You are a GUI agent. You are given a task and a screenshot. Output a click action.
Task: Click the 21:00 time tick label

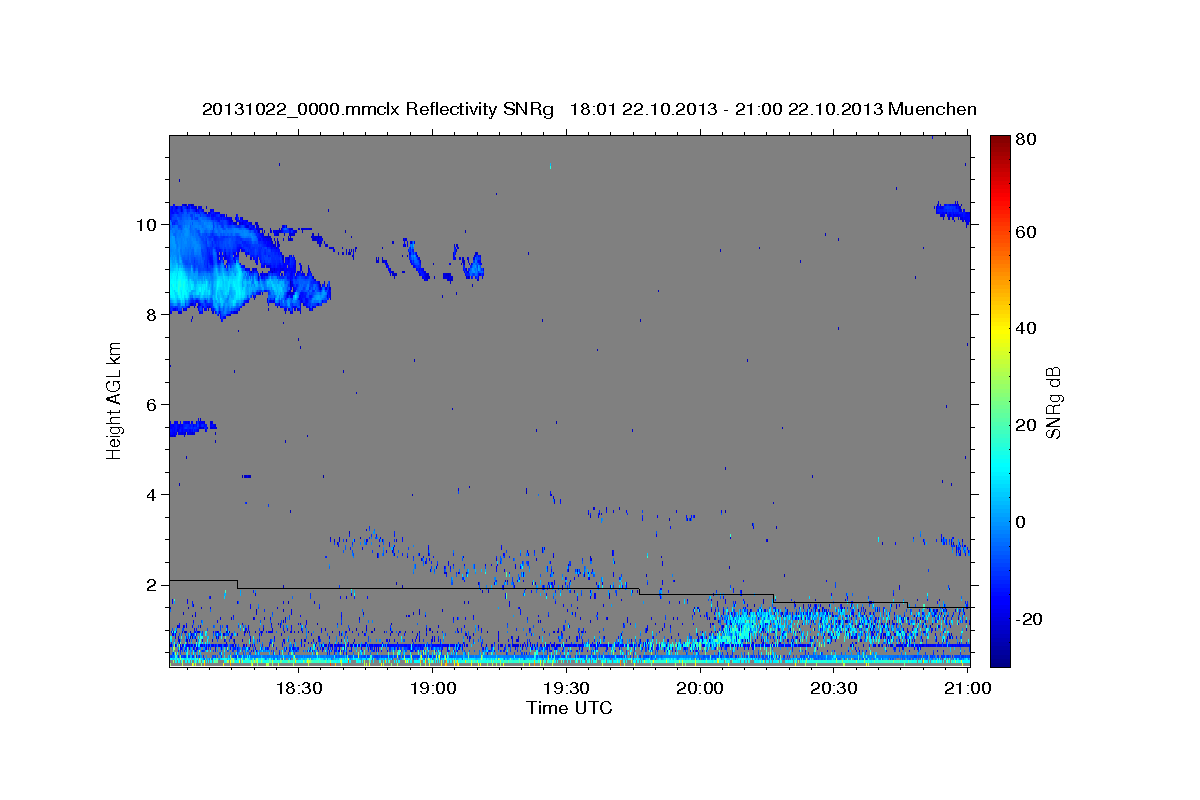[967, 689]
